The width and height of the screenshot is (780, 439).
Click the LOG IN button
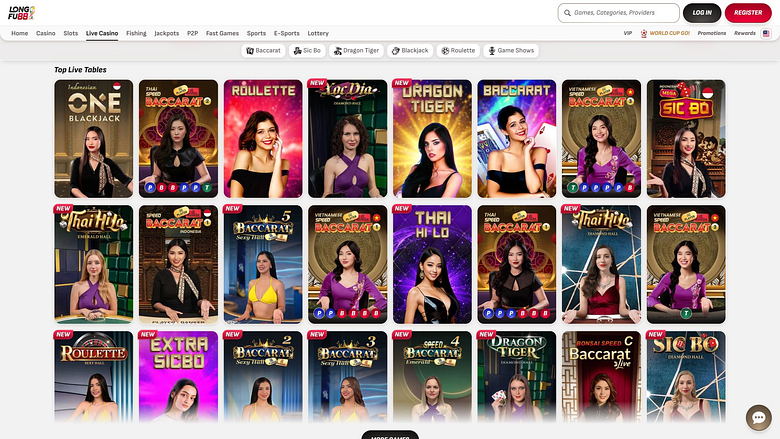(x=702, y=13)
